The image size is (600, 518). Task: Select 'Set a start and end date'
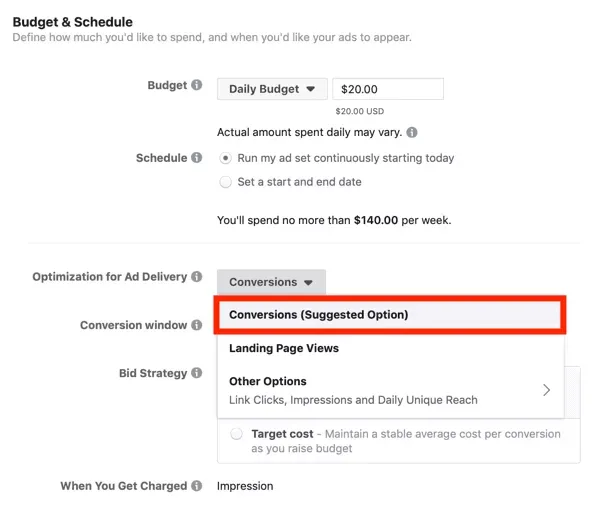coord(227,182)
